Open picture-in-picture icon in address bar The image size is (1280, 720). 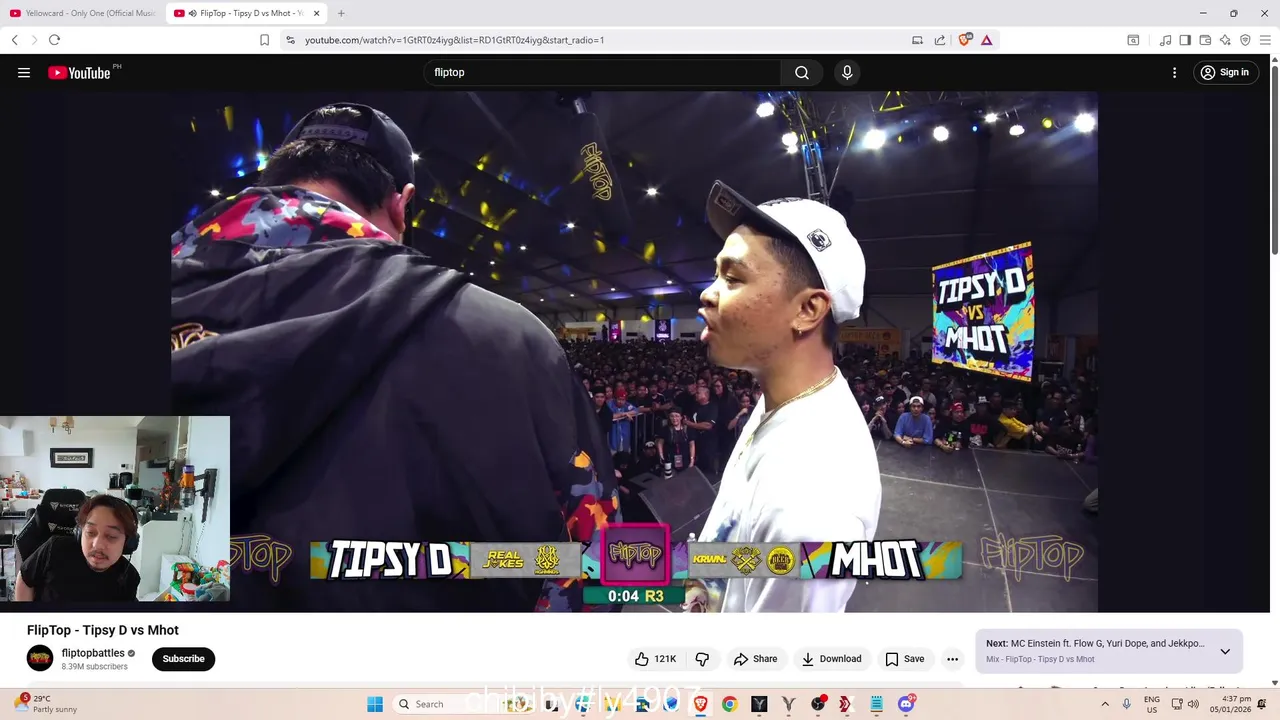(917, 40)
